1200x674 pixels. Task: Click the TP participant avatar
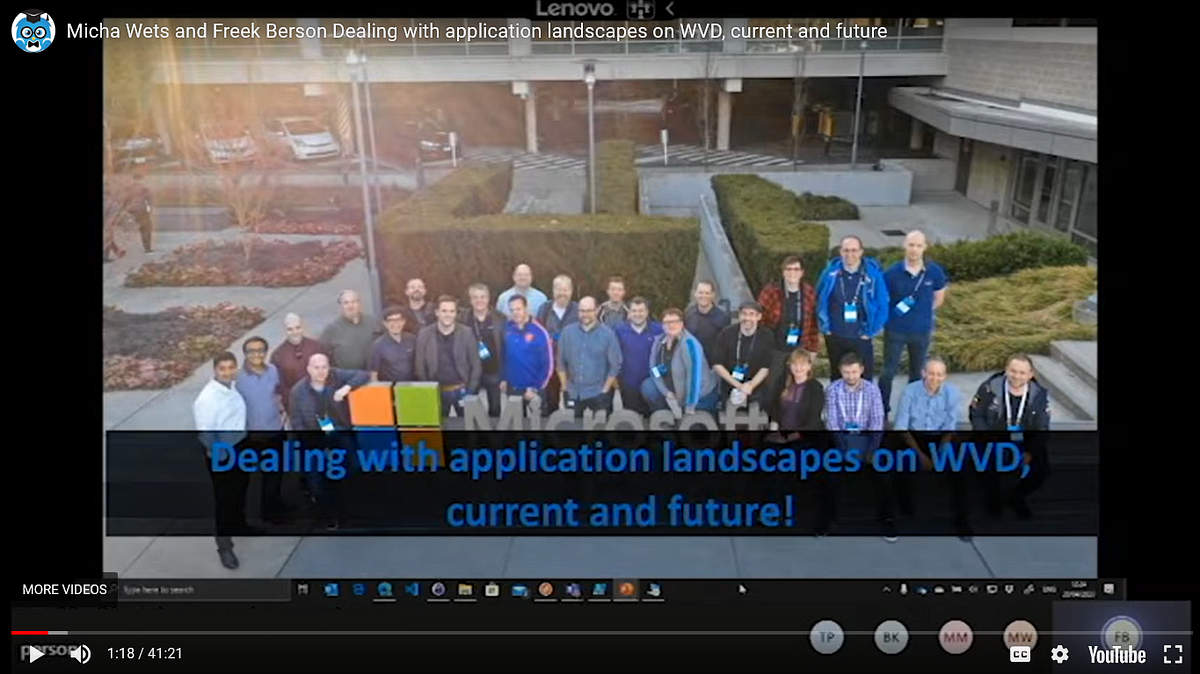(827, 637)
